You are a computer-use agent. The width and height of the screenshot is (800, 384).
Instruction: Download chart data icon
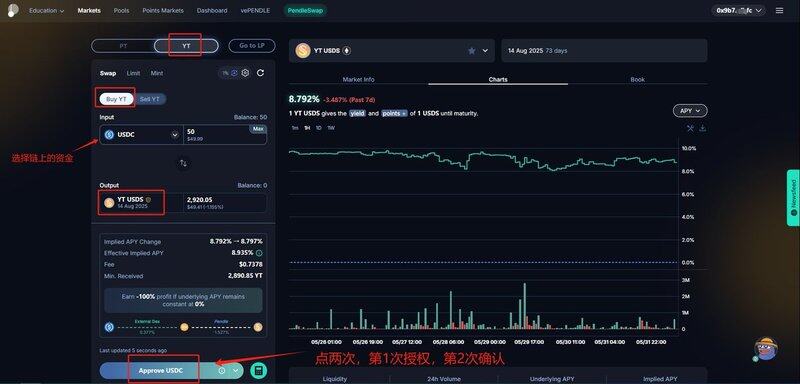click(703, 128)
